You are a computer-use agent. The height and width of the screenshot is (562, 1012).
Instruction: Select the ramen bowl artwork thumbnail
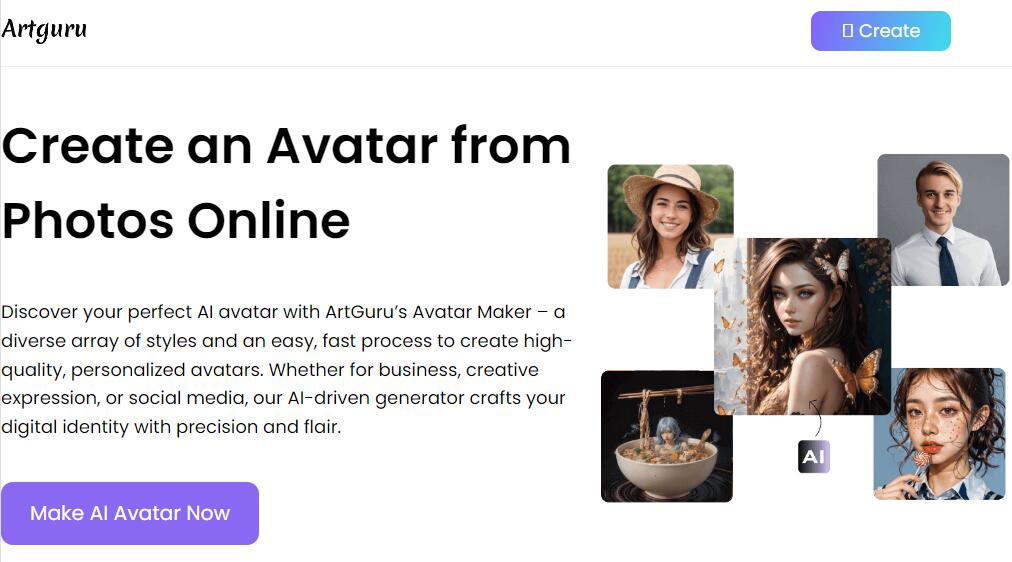[667, 436]
